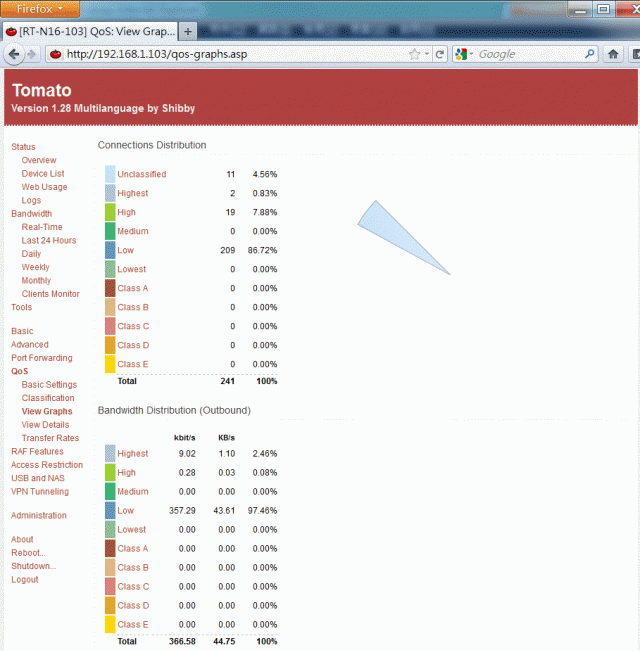Open Clients Monitor page

coord(51,294)
